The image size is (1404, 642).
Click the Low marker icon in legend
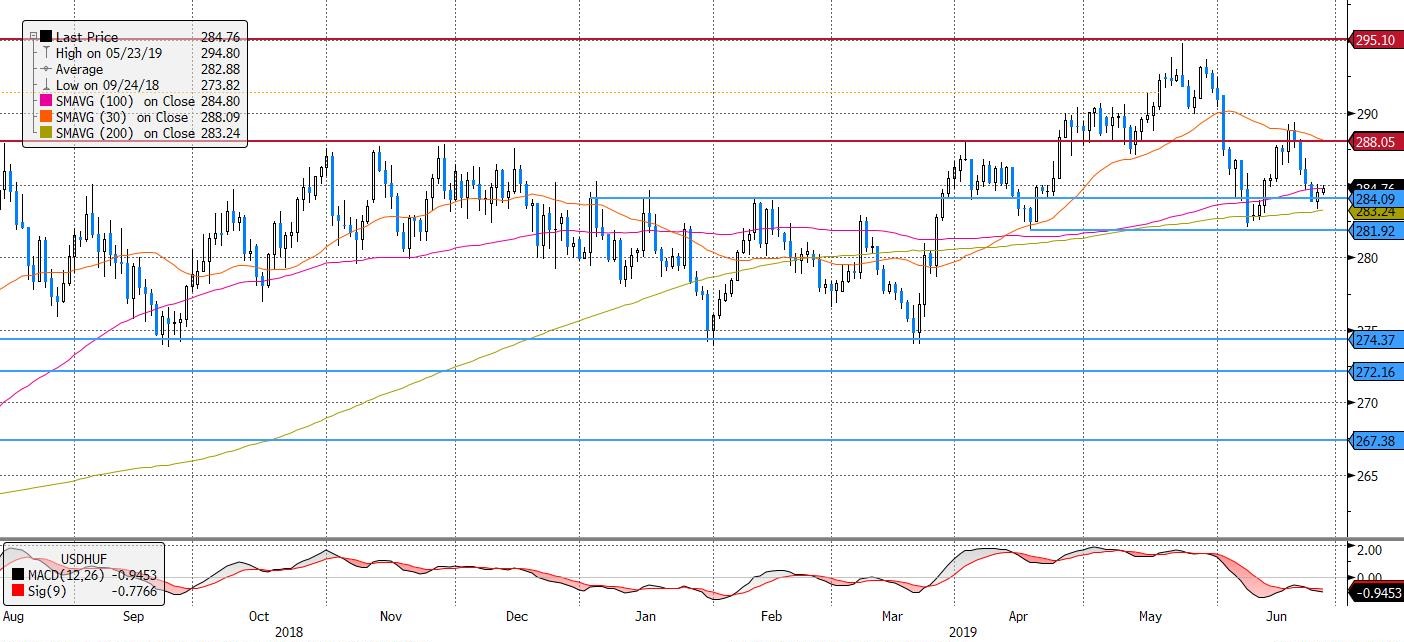click(46, 85)
